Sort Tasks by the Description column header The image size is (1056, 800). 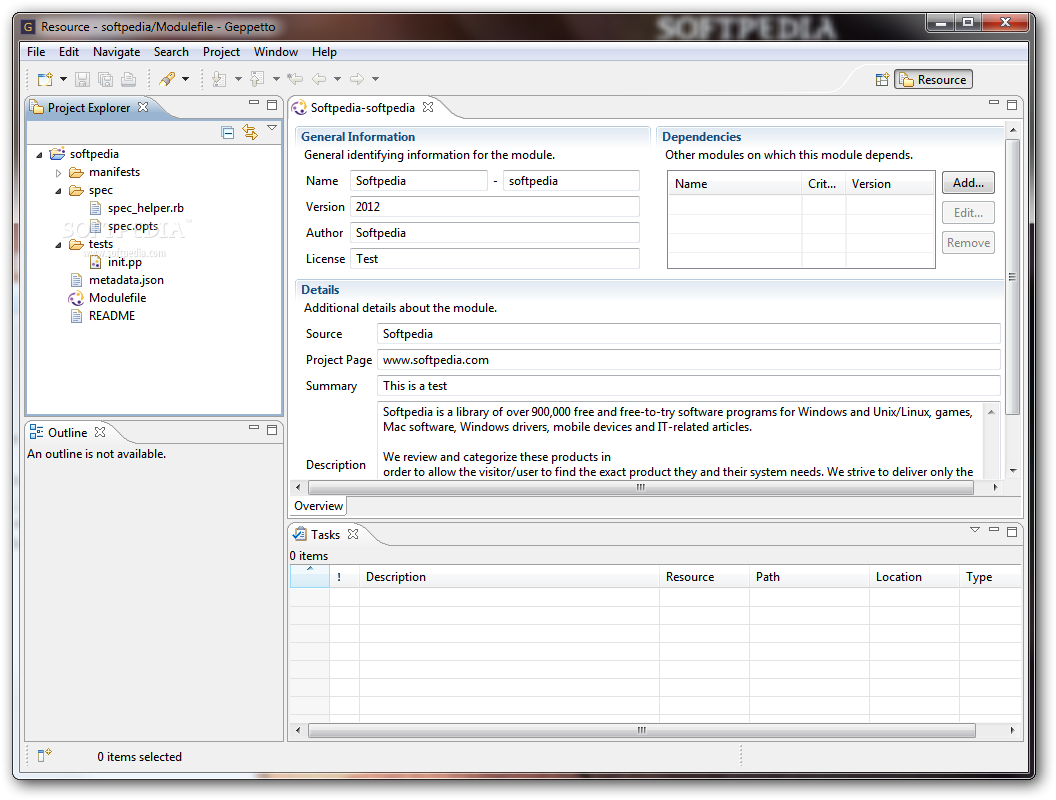[508, 577]
